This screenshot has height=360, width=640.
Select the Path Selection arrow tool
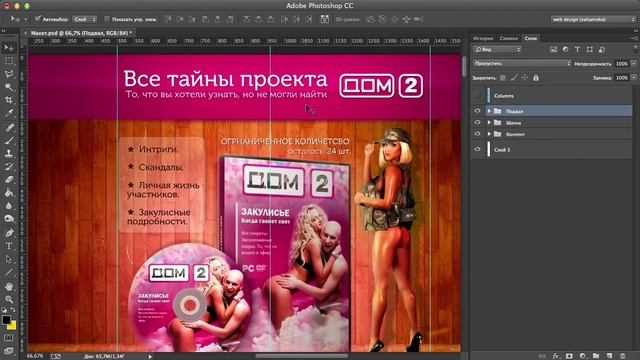pyautogui.click(x=9, y=259)
